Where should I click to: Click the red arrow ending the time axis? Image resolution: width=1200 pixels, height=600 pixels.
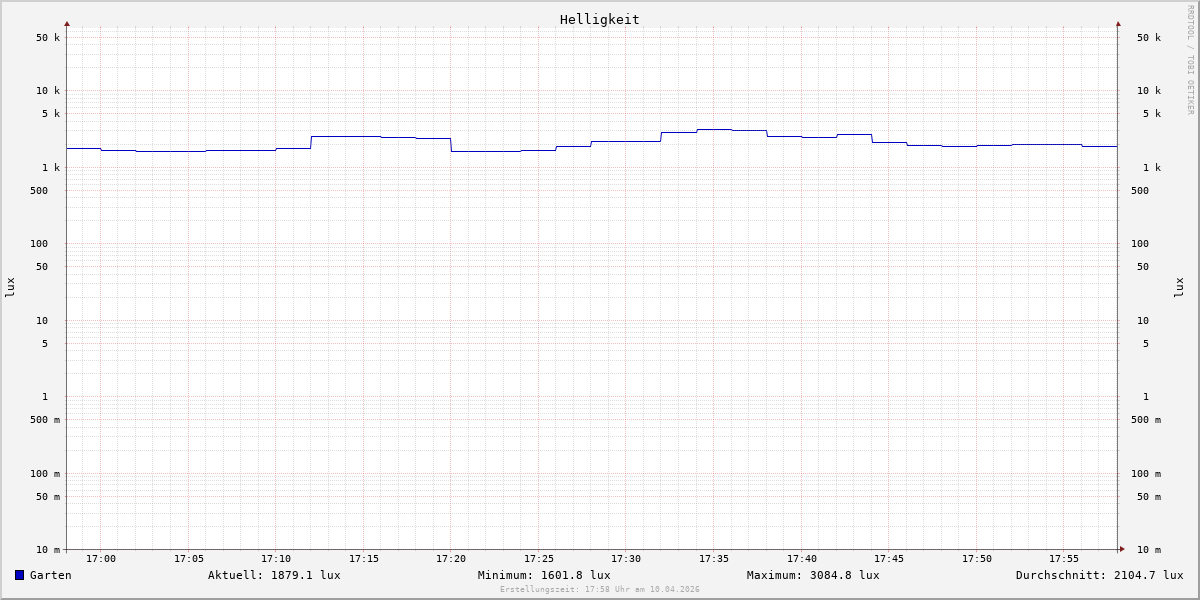click(1122, 549)
